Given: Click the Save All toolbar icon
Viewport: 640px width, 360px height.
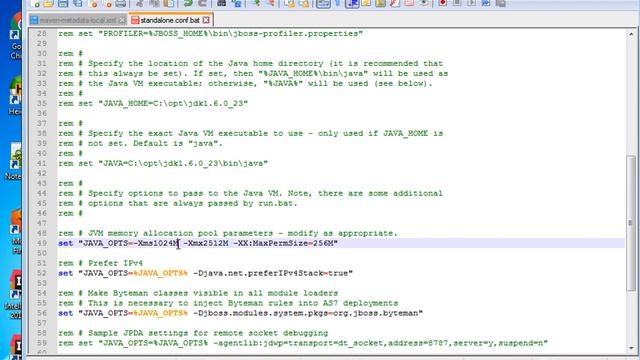Looking at the screenshot, I should [78, 4].
